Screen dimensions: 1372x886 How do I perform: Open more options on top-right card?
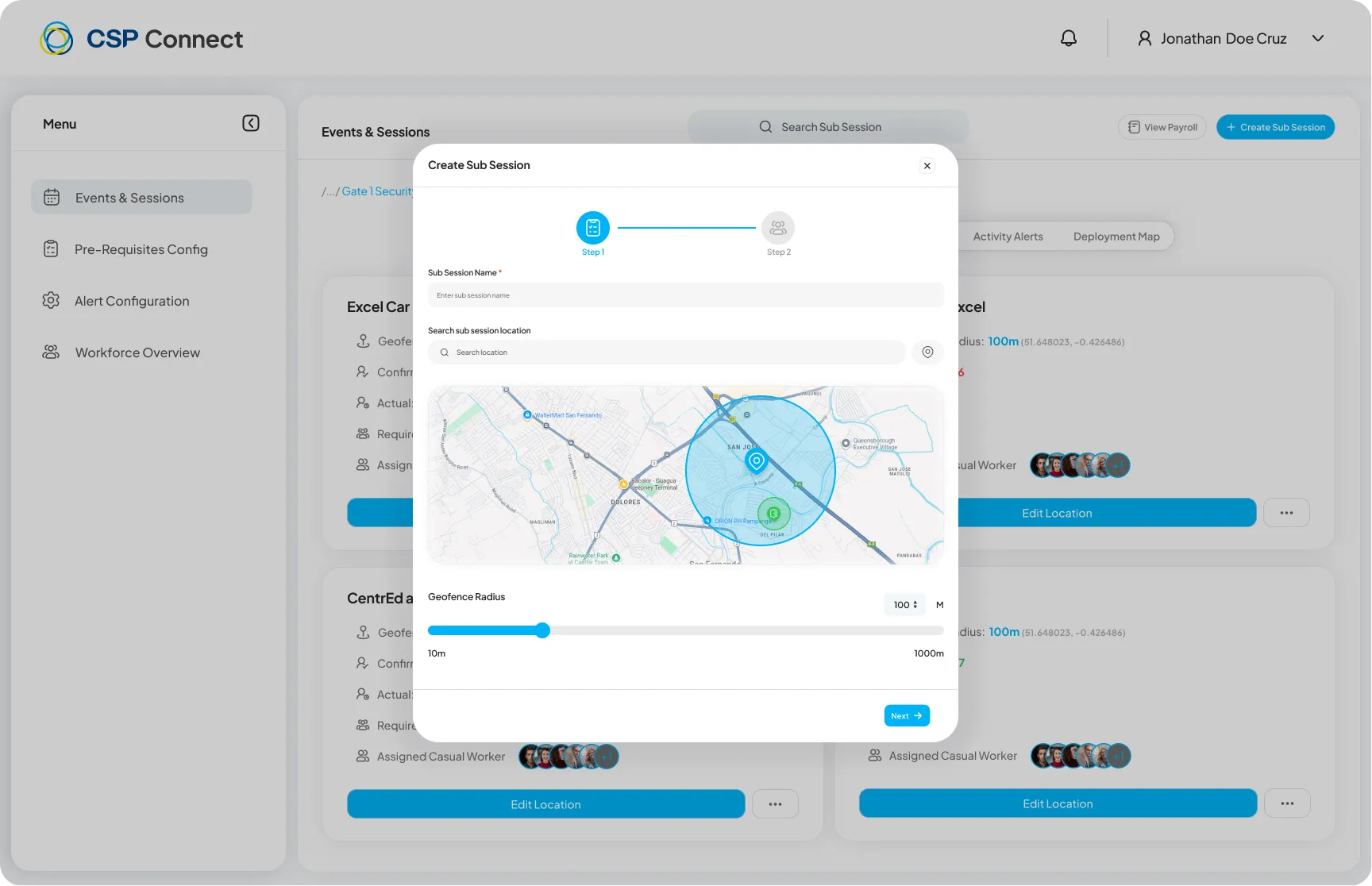tap(1287, 513)
